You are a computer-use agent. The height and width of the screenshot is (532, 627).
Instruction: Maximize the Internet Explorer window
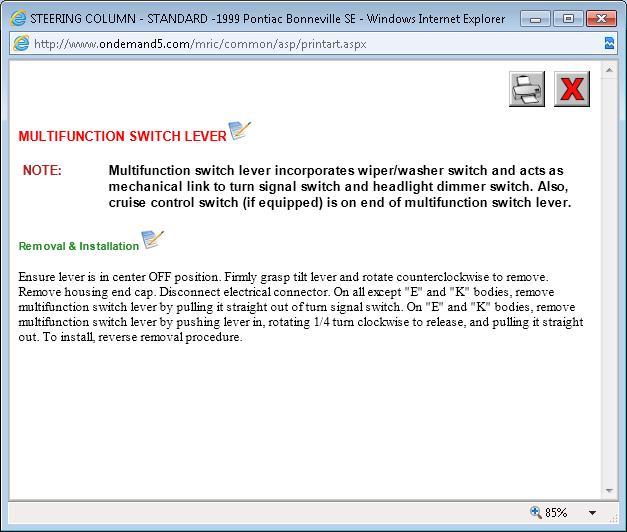(568, 19)
